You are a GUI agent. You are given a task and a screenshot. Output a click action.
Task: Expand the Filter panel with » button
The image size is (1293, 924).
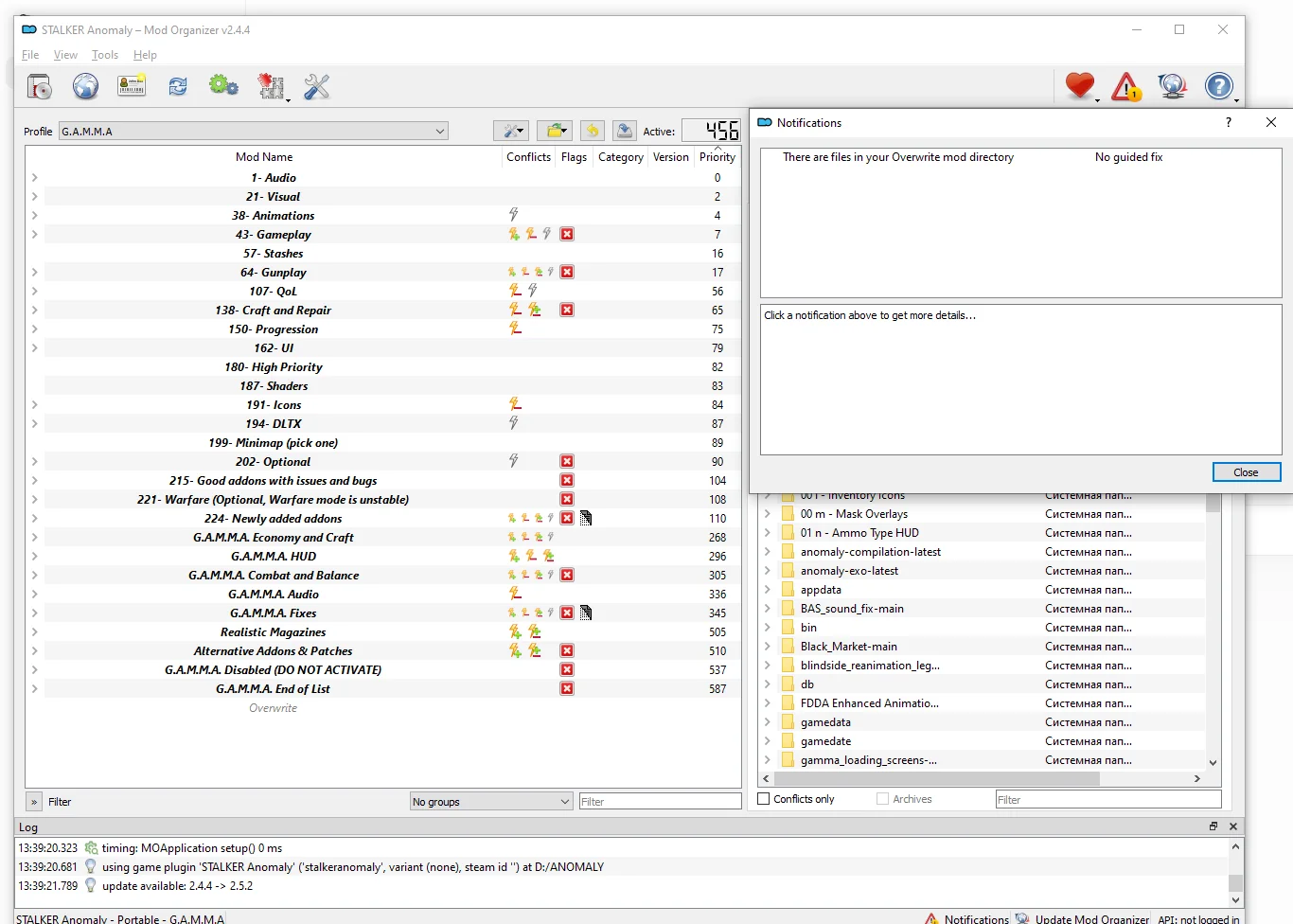(x=34, y=802)
